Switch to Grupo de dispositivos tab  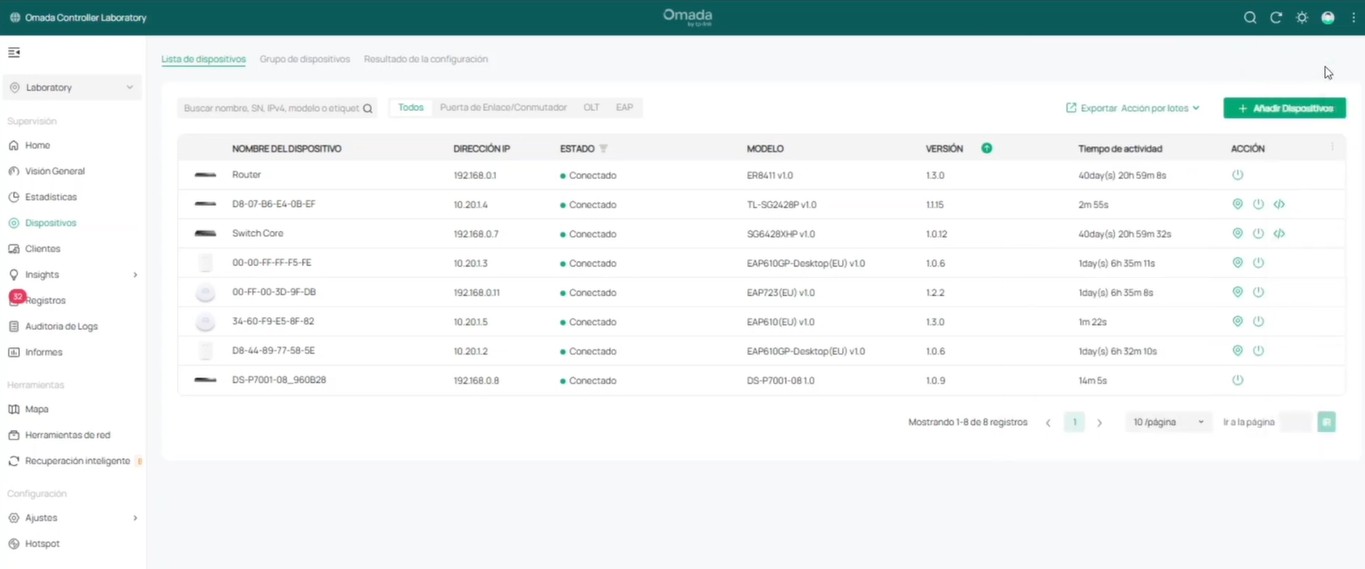[x=305, y=59]
